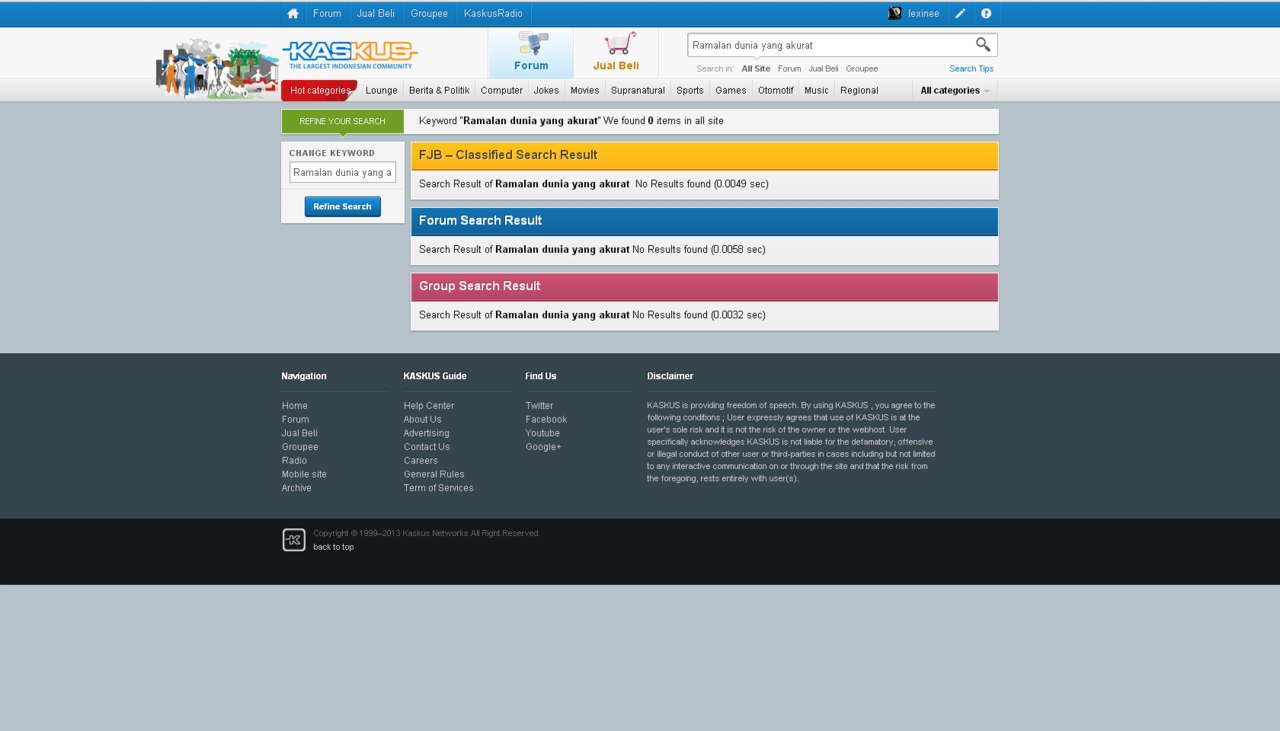
Task: Open Forum in the top navigation bar
Action: click(x=327, y=14)
